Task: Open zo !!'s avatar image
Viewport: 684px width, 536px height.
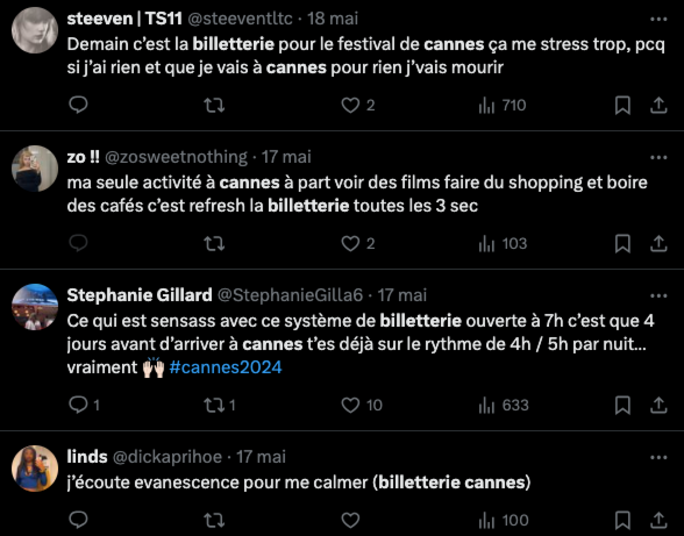Action: [35, 168]
